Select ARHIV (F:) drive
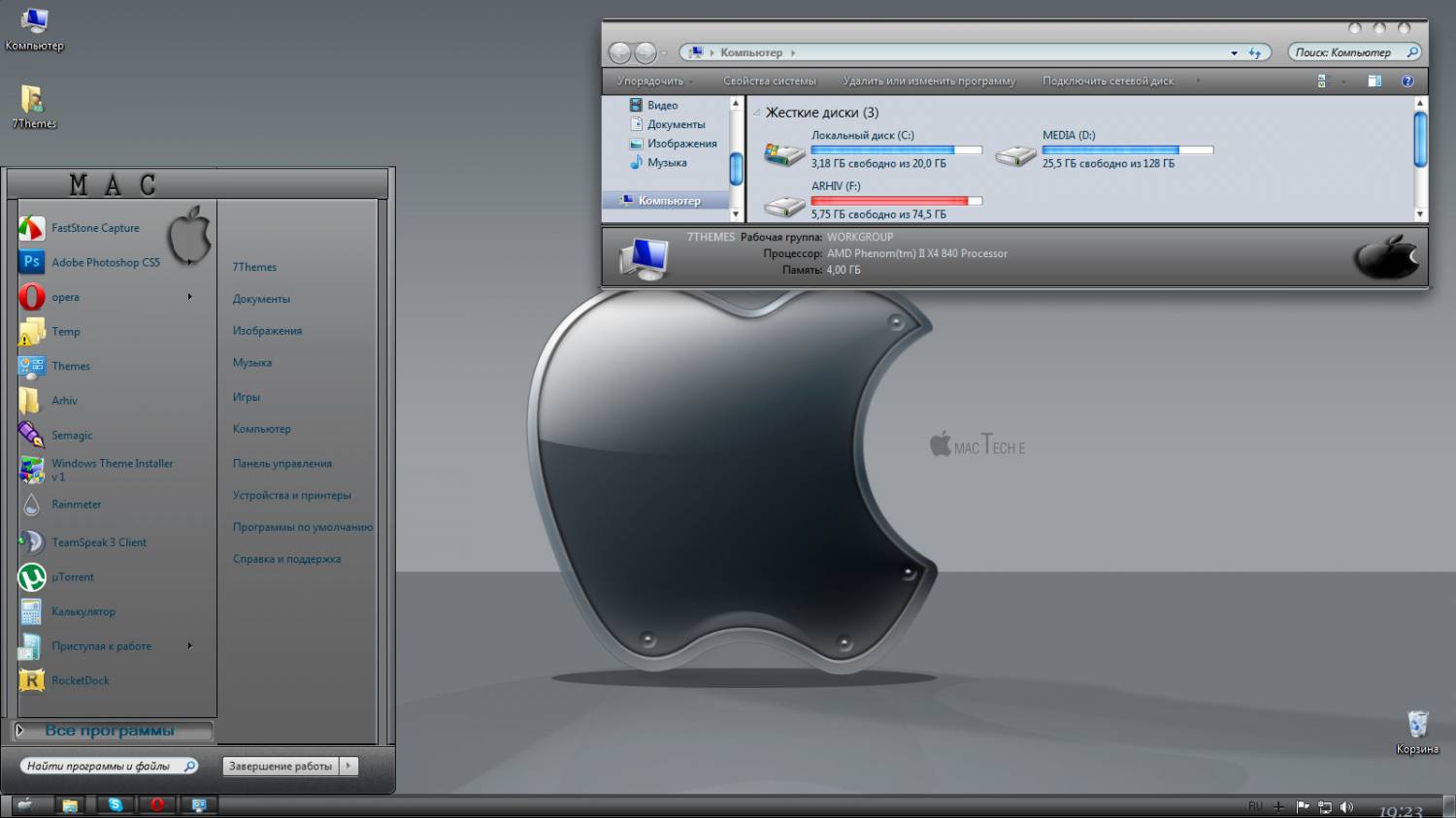The width and height of the screenshot is (1456, 818). tap(872, 201)
